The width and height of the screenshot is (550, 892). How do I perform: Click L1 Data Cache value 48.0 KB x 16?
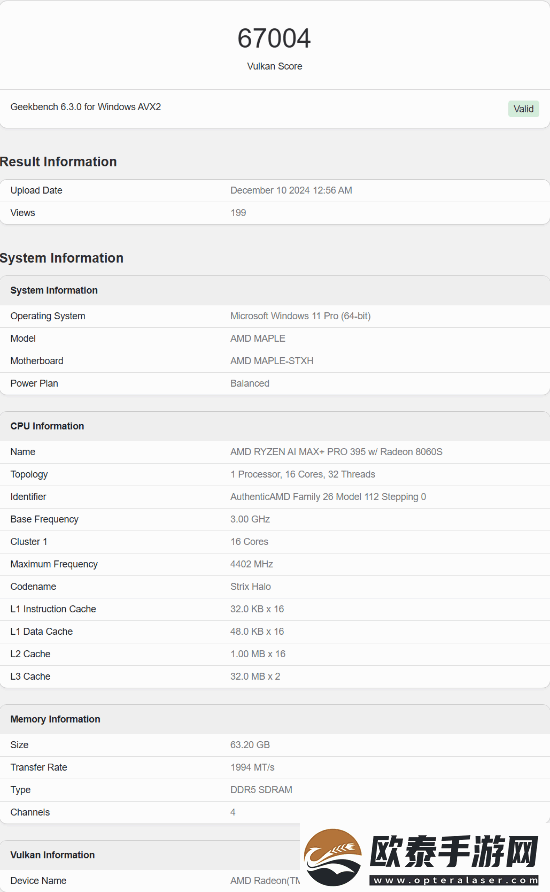coord(257,631)
